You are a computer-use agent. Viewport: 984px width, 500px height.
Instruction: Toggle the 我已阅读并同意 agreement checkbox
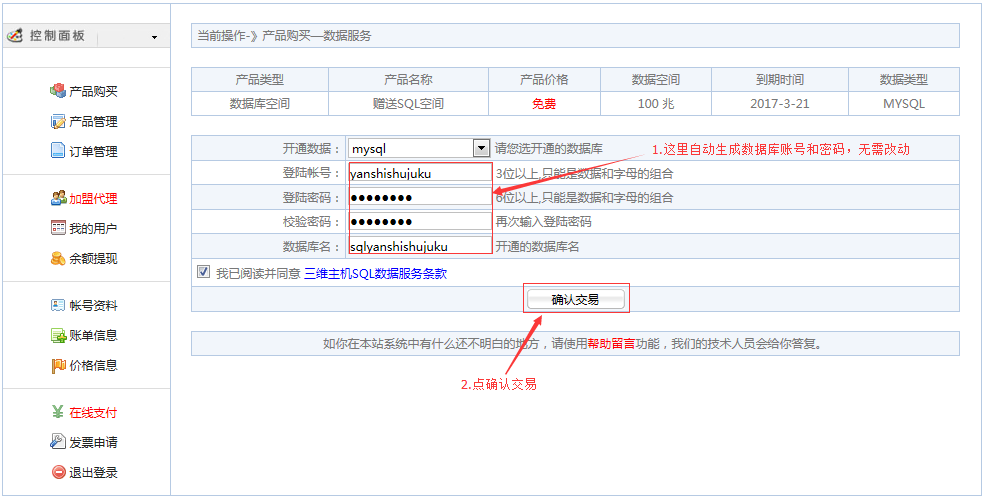click(x=204, y=272)
